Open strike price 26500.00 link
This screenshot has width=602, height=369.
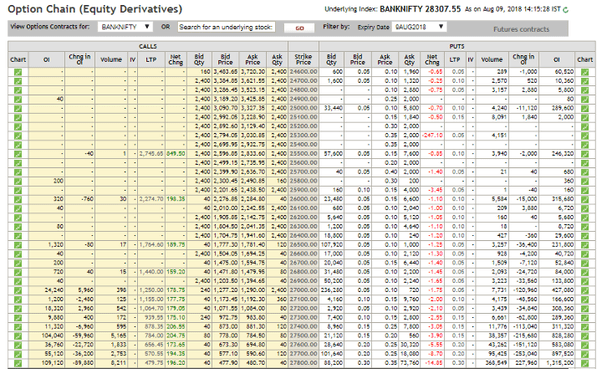(303, 245)
